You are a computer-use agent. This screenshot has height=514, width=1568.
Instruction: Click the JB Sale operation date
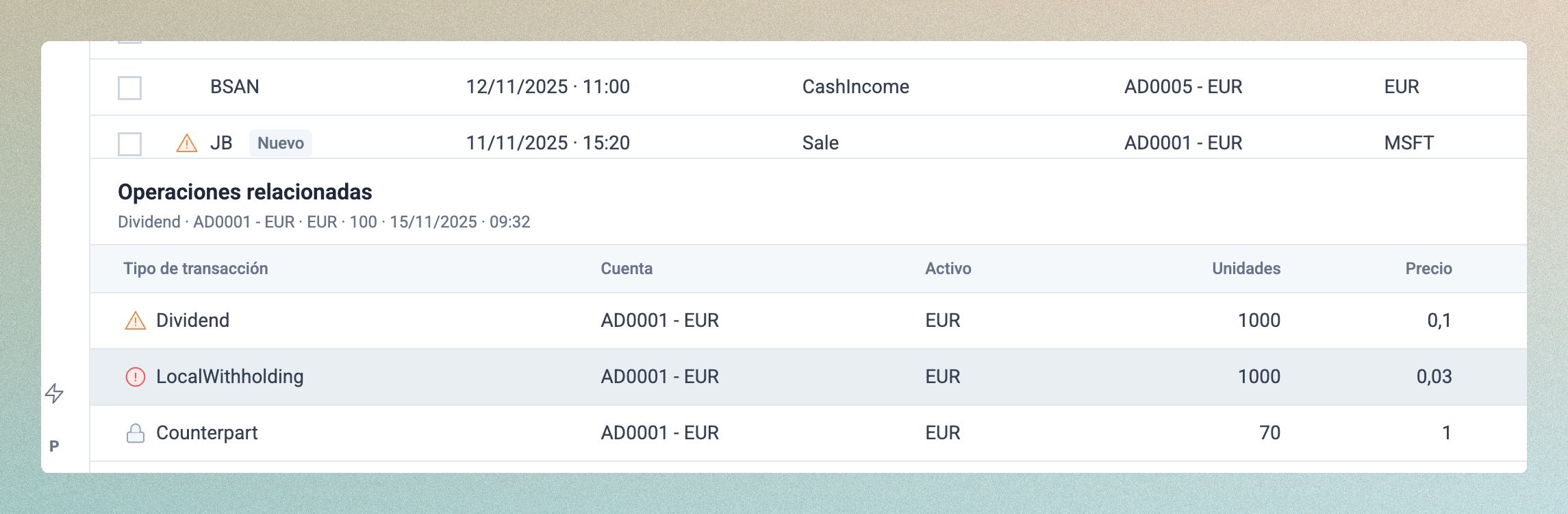pos(548,143)
